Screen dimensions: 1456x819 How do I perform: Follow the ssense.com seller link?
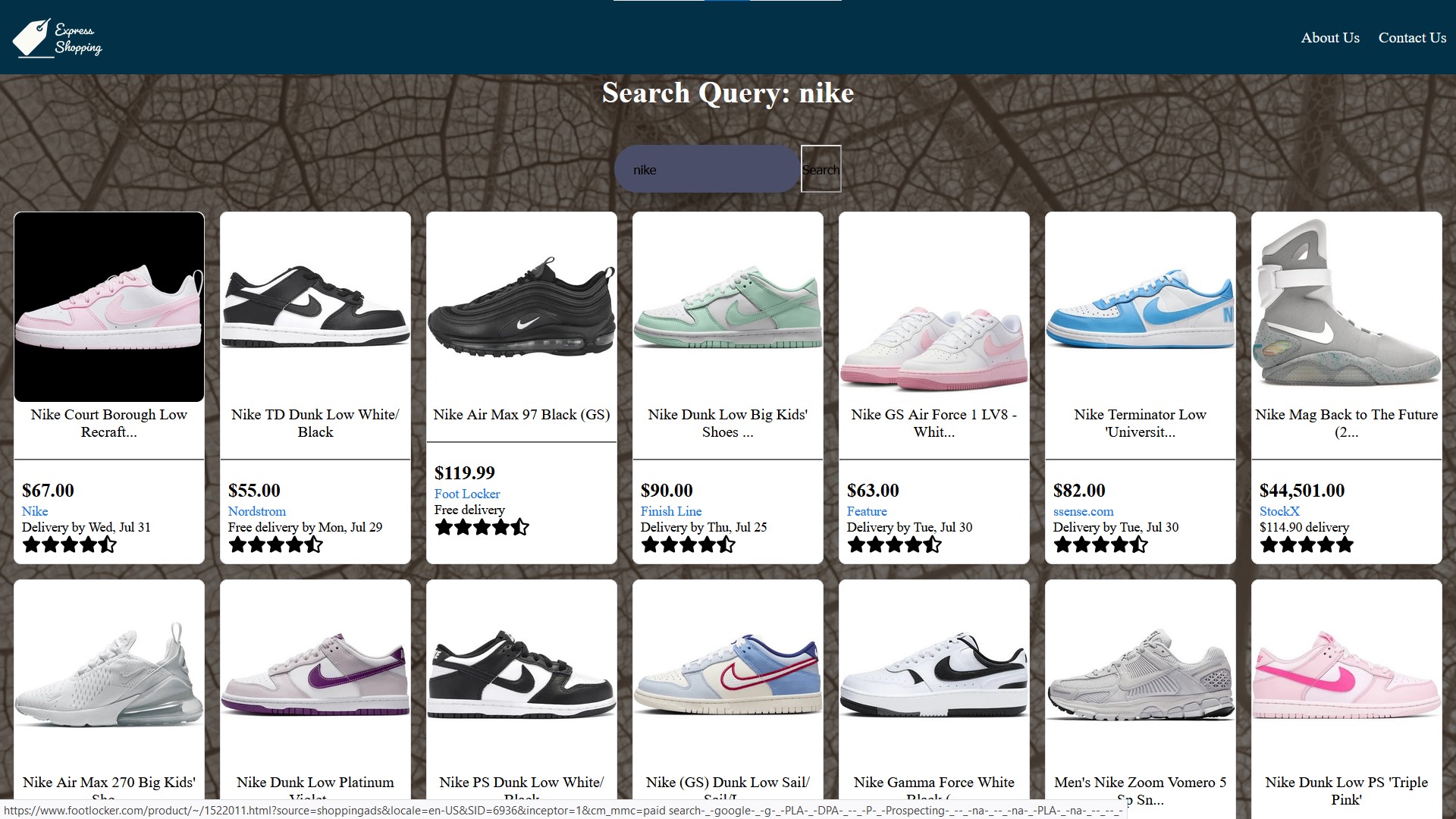[1084, 511]
